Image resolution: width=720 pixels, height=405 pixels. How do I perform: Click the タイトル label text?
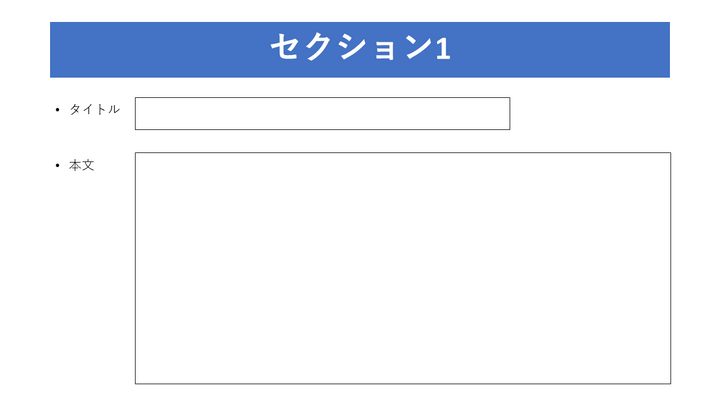[95, 109]
